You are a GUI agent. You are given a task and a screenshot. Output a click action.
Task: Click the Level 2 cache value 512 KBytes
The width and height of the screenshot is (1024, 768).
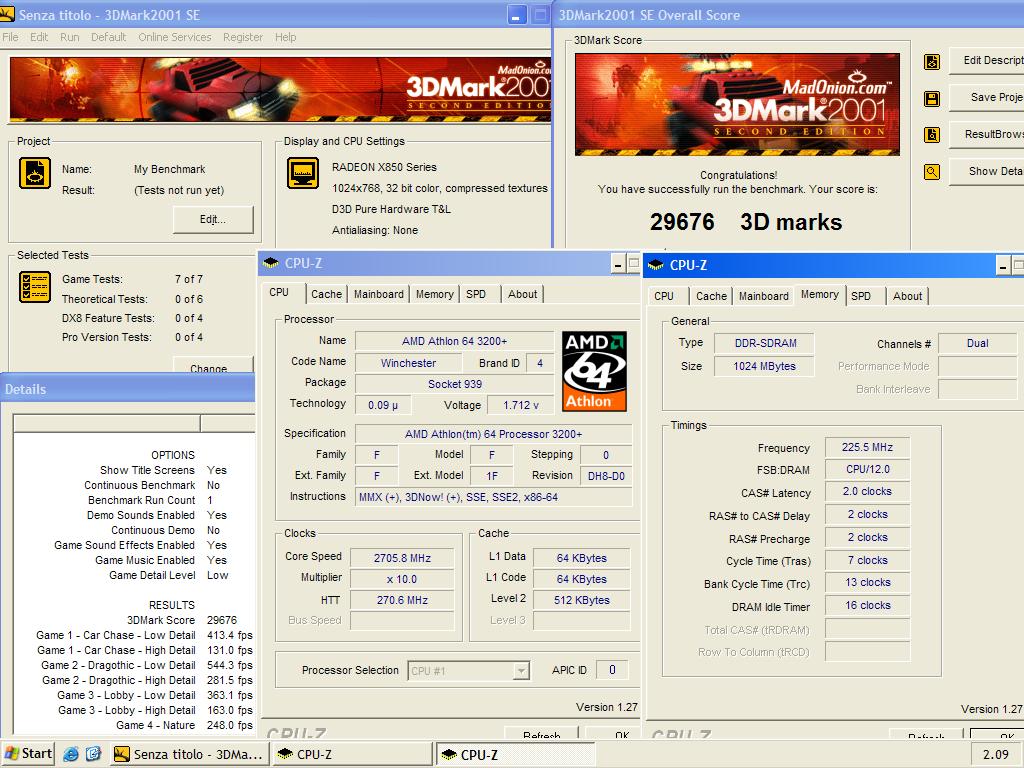[582, 600]
